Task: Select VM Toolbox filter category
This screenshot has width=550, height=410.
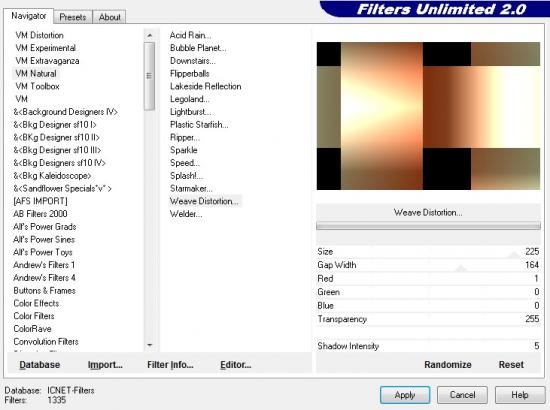Action: (x=38, y=86)
